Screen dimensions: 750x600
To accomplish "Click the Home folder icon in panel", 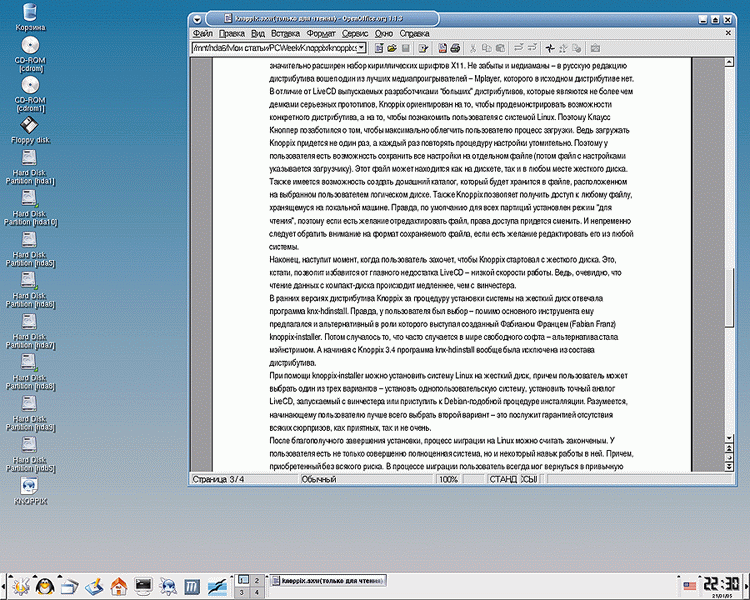I will (x=118, y=585).
